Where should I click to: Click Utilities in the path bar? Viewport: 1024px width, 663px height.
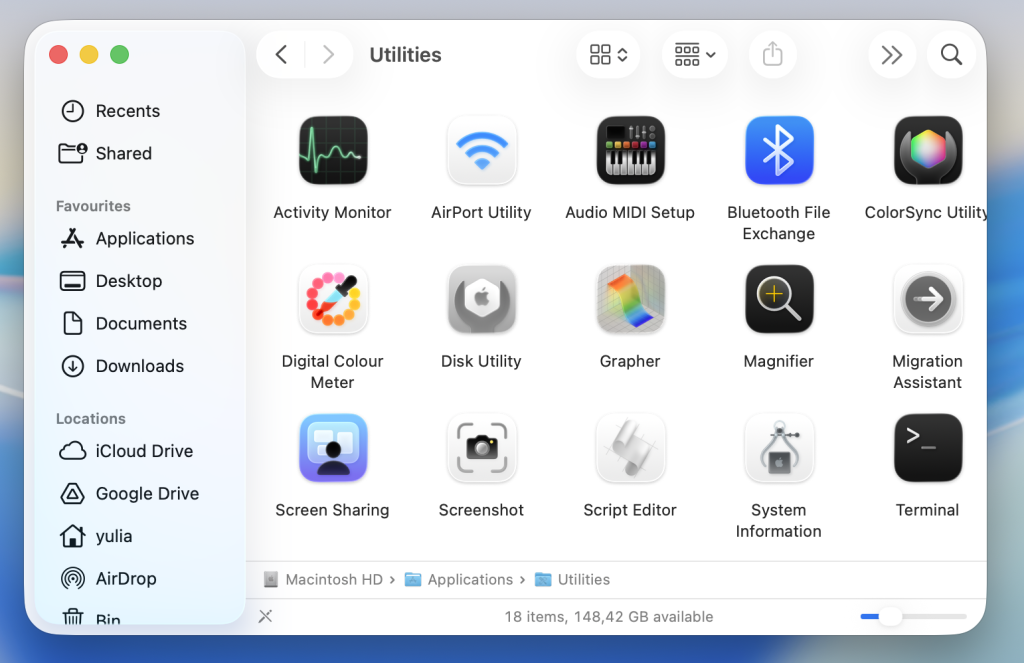click(x=572, y=579)
